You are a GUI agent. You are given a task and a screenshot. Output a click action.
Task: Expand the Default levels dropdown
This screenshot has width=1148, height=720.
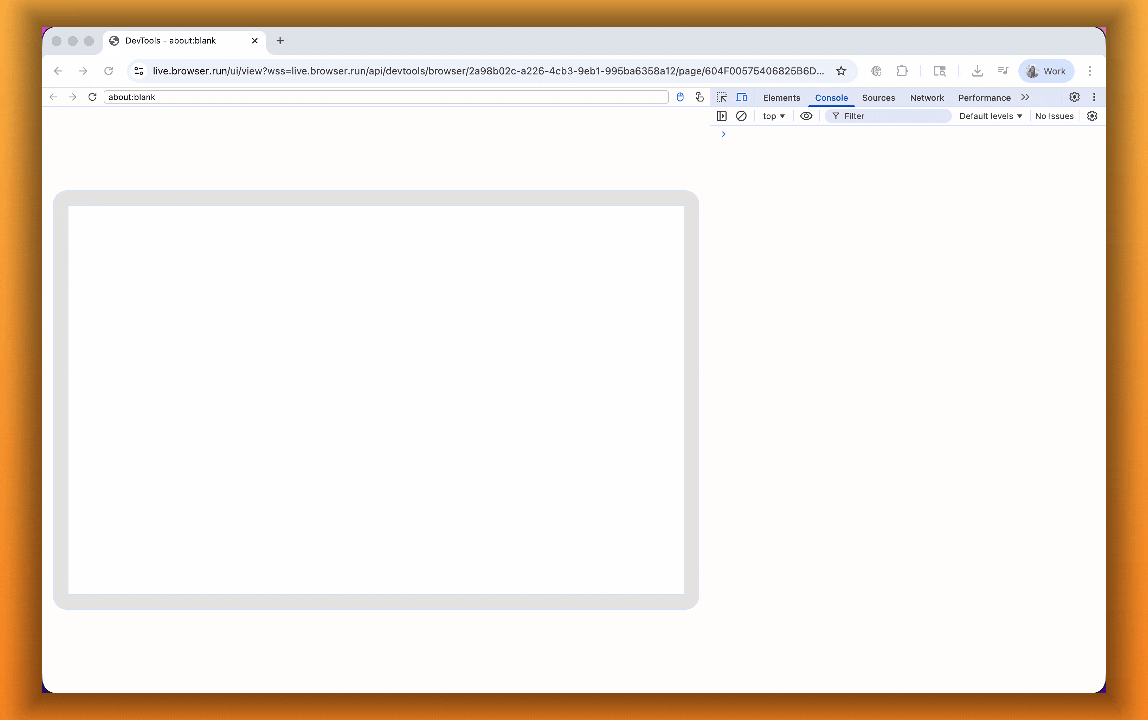tap(990, 116)
